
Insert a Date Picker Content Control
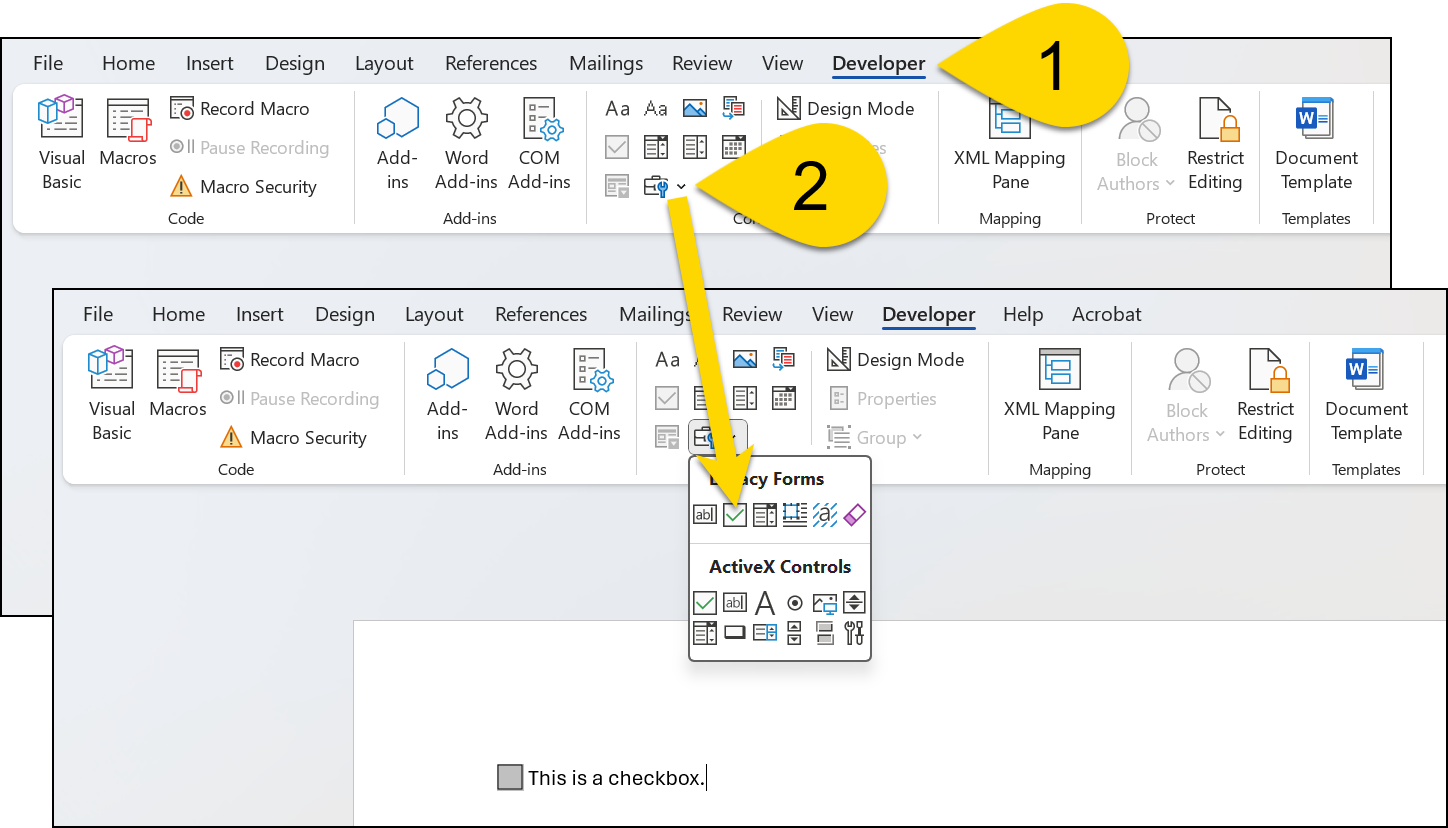point(783,397)
